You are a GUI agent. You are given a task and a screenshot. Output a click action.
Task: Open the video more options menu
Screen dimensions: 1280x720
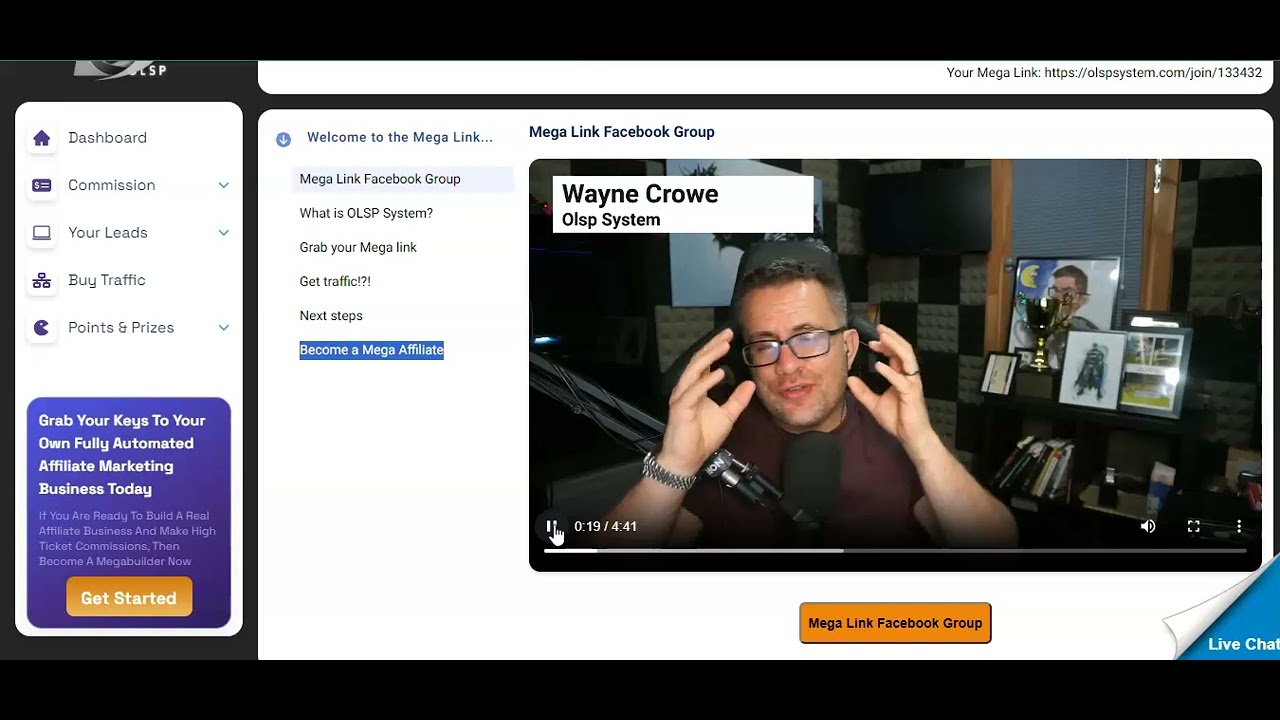pos(1238,526)
